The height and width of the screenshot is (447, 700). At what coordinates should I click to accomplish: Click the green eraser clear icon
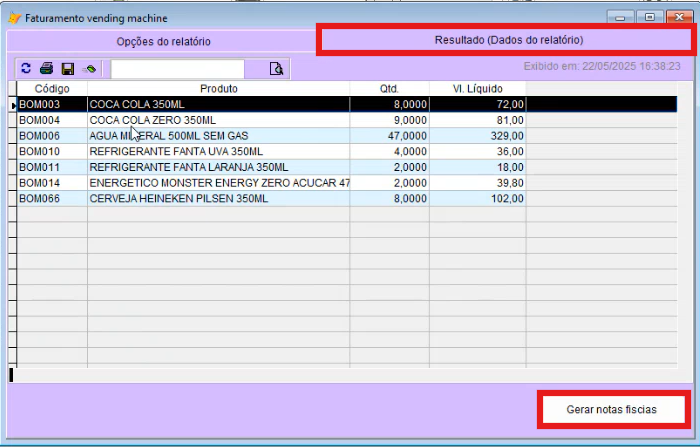[x=90, y=69]
